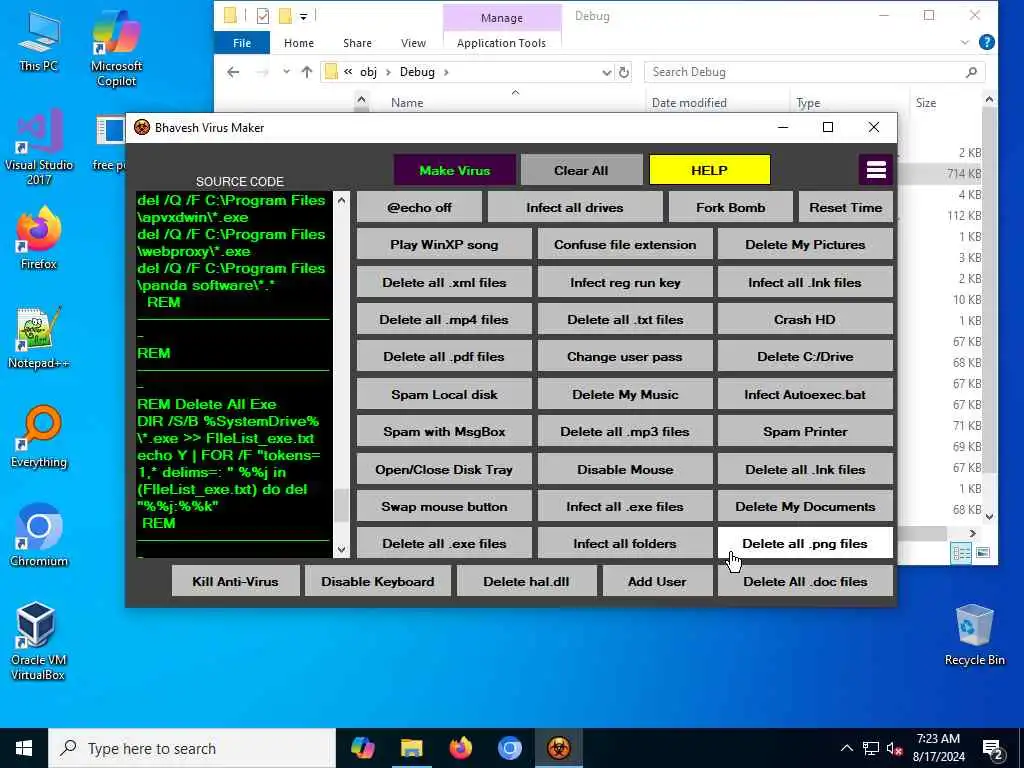Open the Application Tools tab
Screen dimensions: 1024x768
pyautogui.click(x=501, y=42)
